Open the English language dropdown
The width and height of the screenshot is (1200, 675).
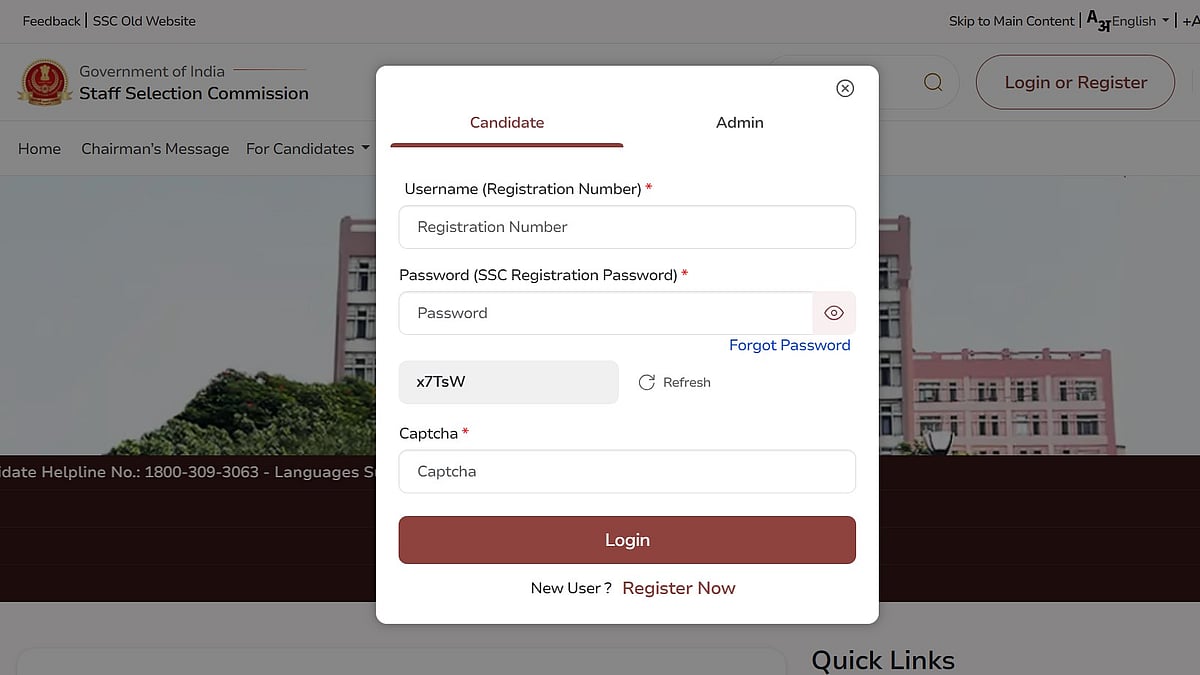pos(1140,21)
